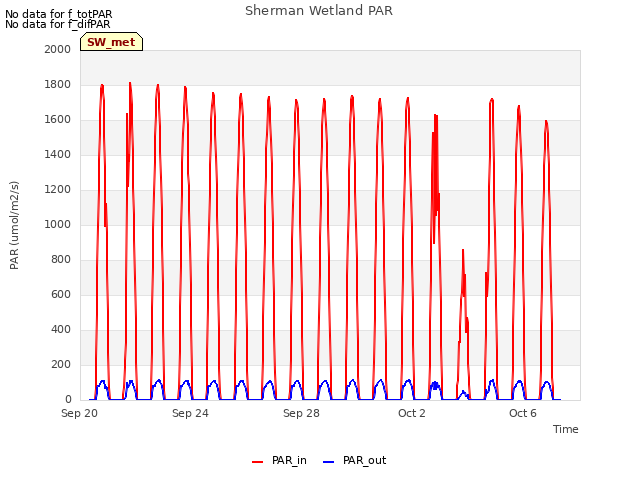This screenshot has width=640, height=480.
Task: Click the Sep 24 x-axis tick label
Action: click(190, 413)
